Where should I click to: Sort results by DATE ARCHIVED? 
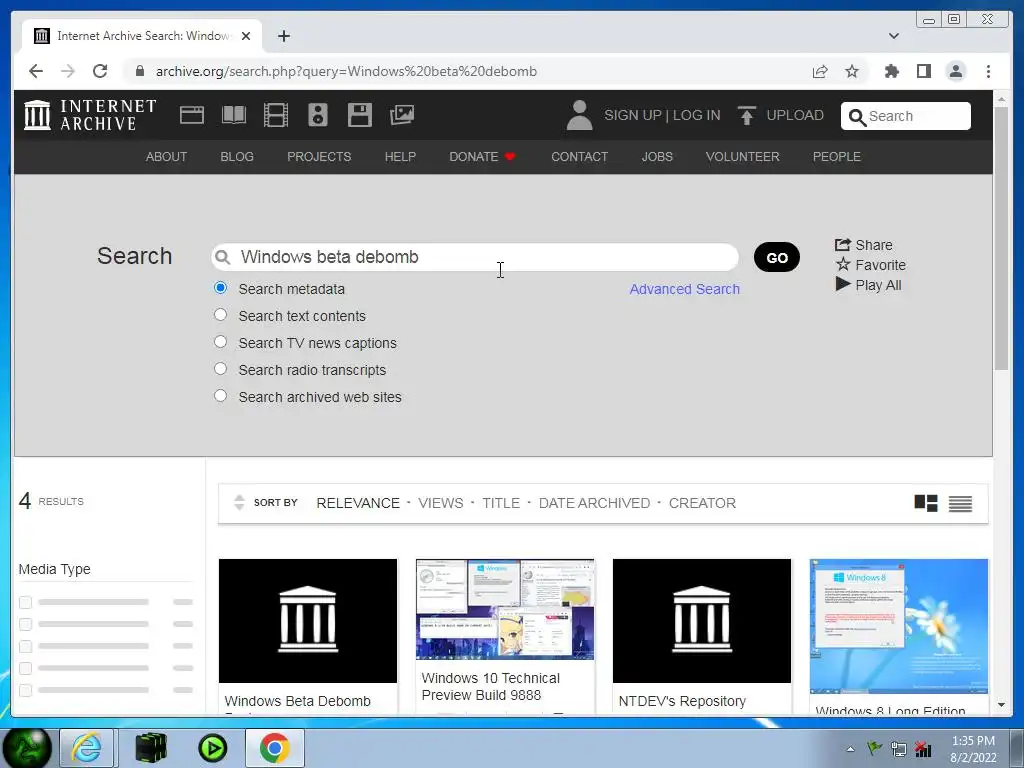(594, 503)
